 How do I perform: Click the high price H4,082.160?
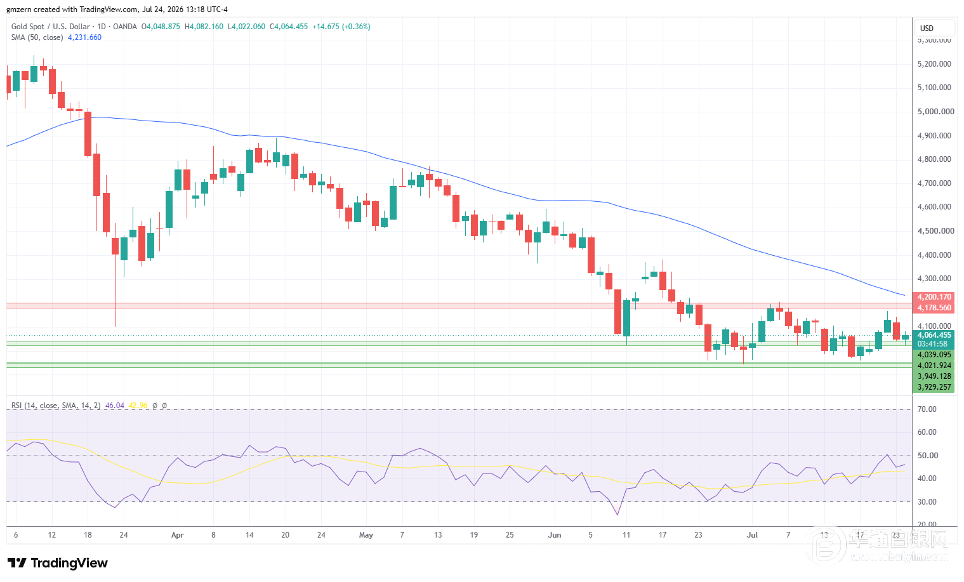204,26
